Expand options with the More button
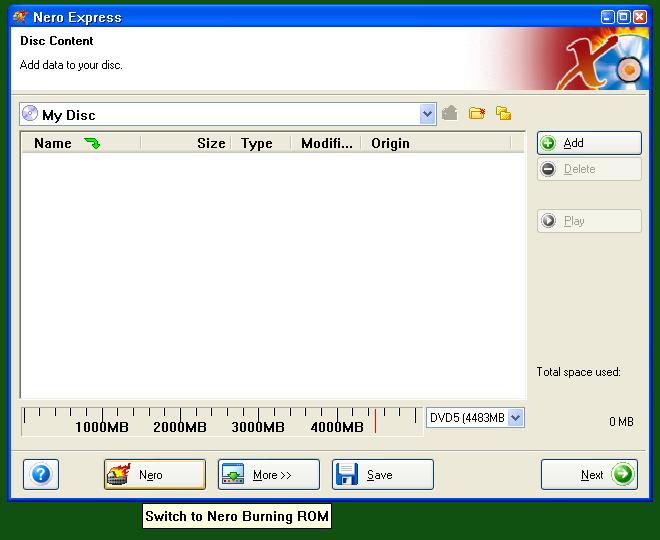Screen dimensions: 660x540 point(269,474)
